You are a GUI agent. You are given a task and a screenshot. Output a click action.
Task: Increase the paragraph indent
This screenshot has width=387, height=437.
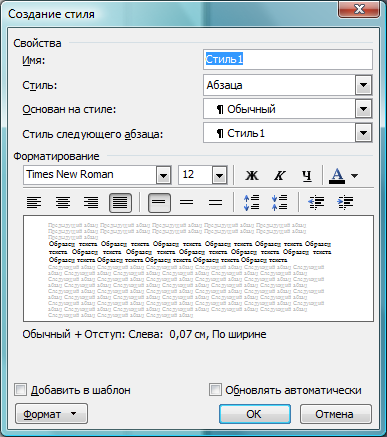(x=345, y=202)
